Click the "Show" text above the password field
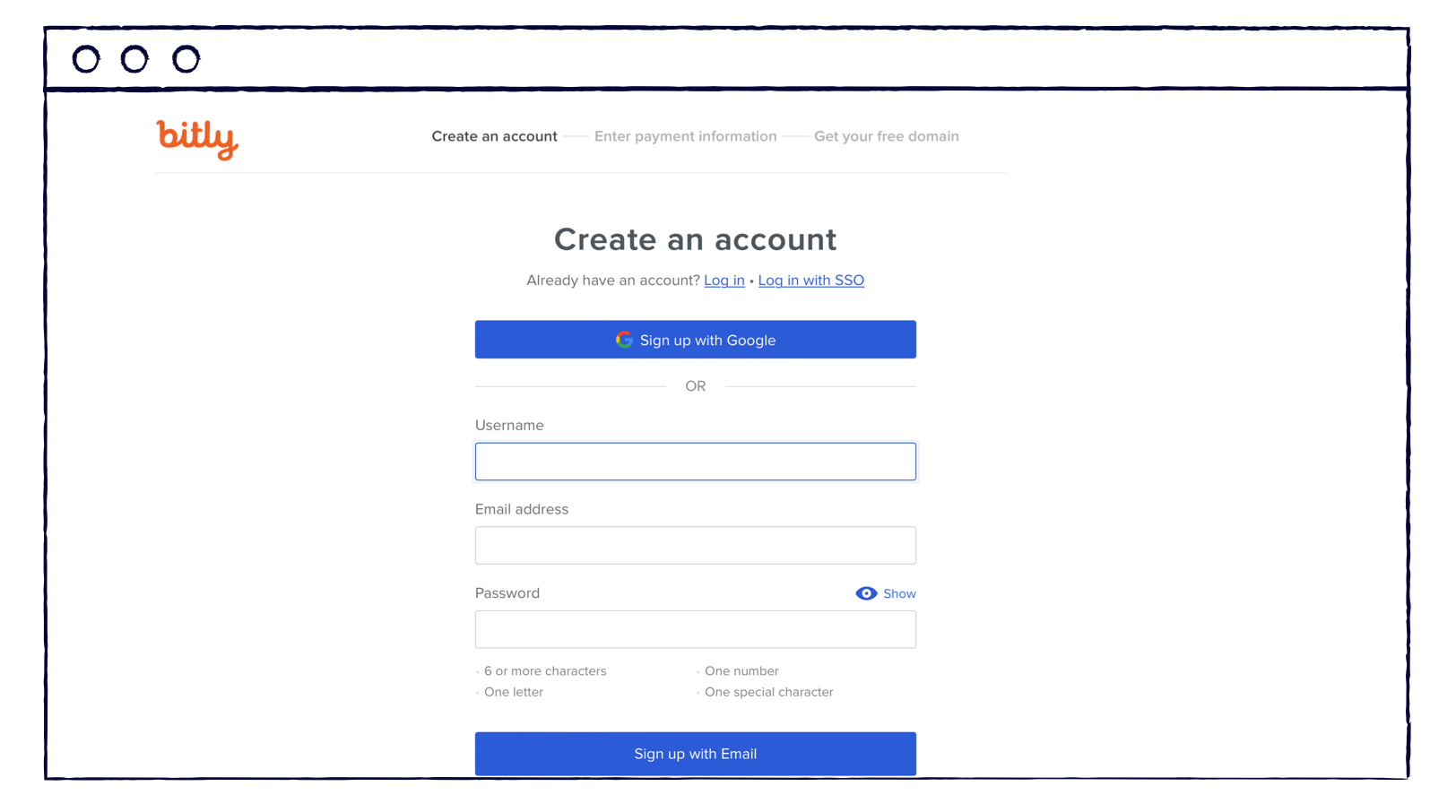The height and width of the screenshot is (812, 1456). tap(899, 593)
